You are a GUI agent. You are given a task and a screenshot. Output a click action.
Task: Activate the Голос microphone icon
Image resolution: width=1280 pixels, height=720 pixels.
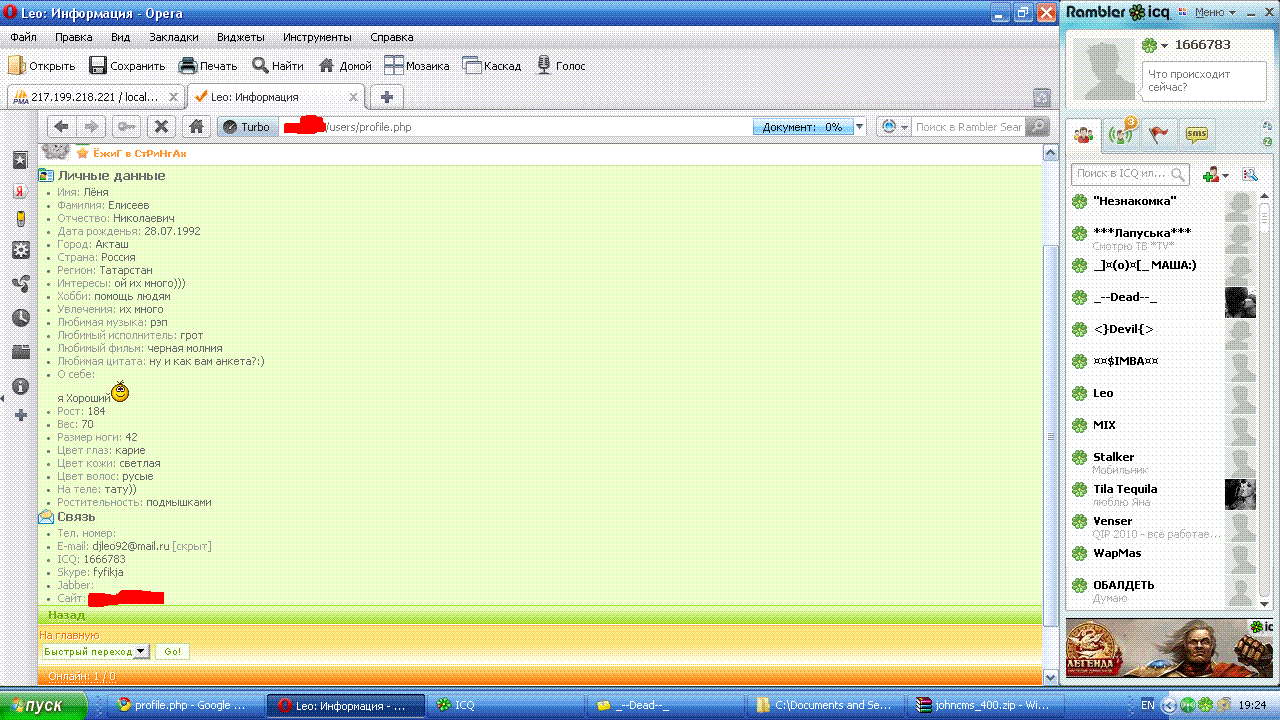(545, 66)
